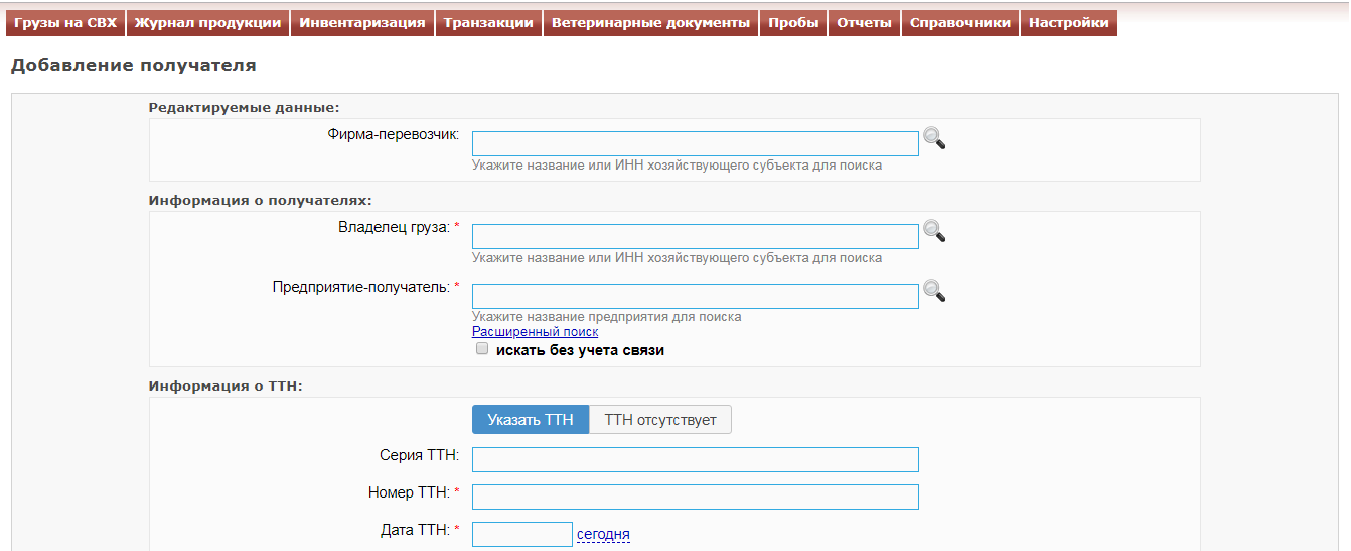Open Транзакции menu item
1351x551 pixels.
(488, 23)
